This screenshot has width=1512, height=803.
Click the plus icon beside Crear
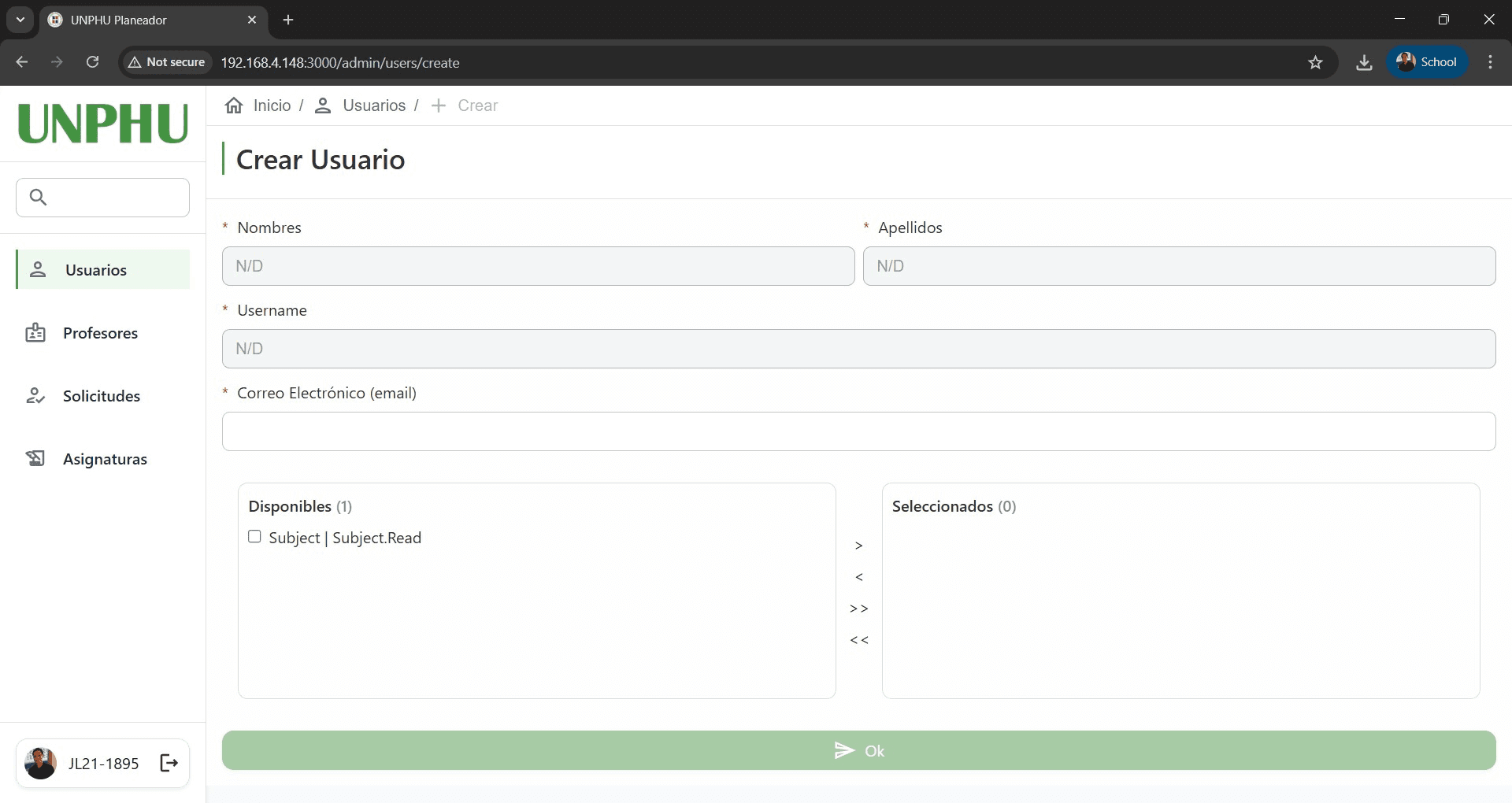click(439, 105)
